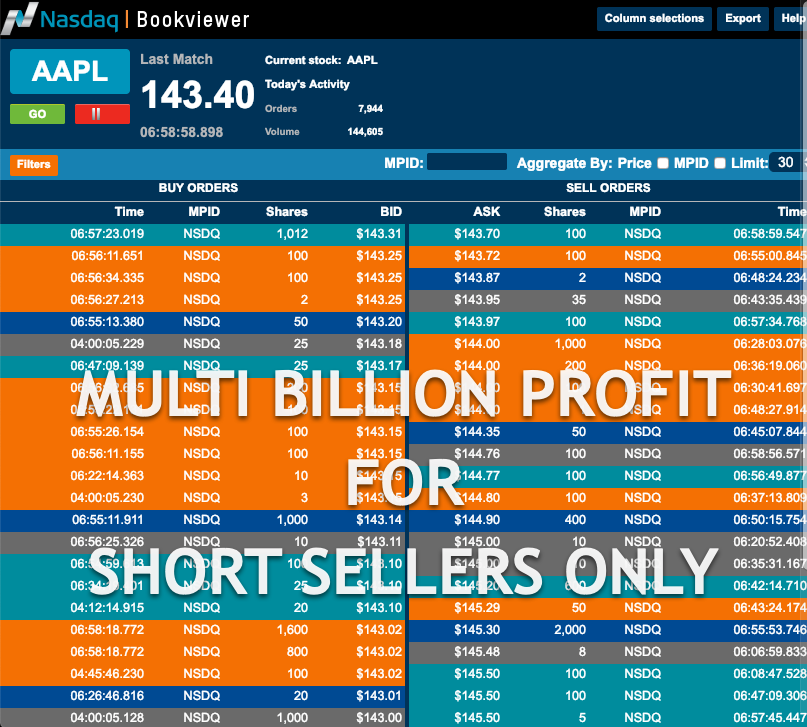This screenshot has width=807, height=727.
Task: Open the Help button
Action: [x=792, y=19]
